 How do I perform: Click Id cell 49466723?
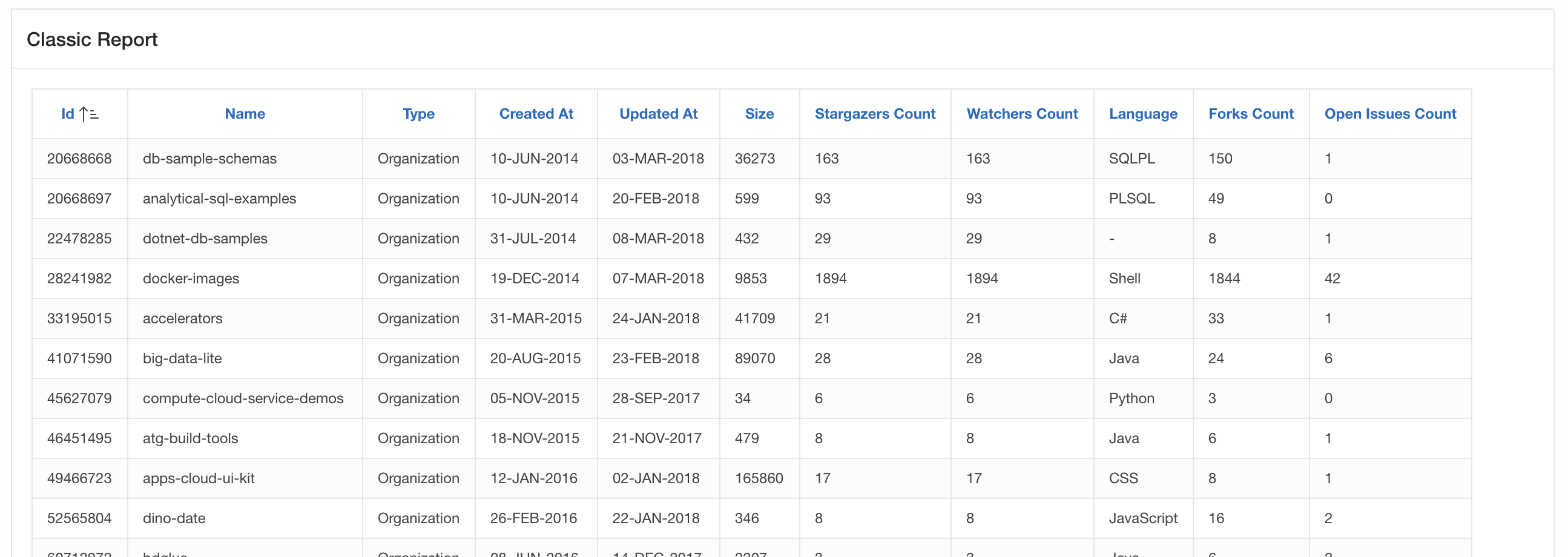(79, 478)
